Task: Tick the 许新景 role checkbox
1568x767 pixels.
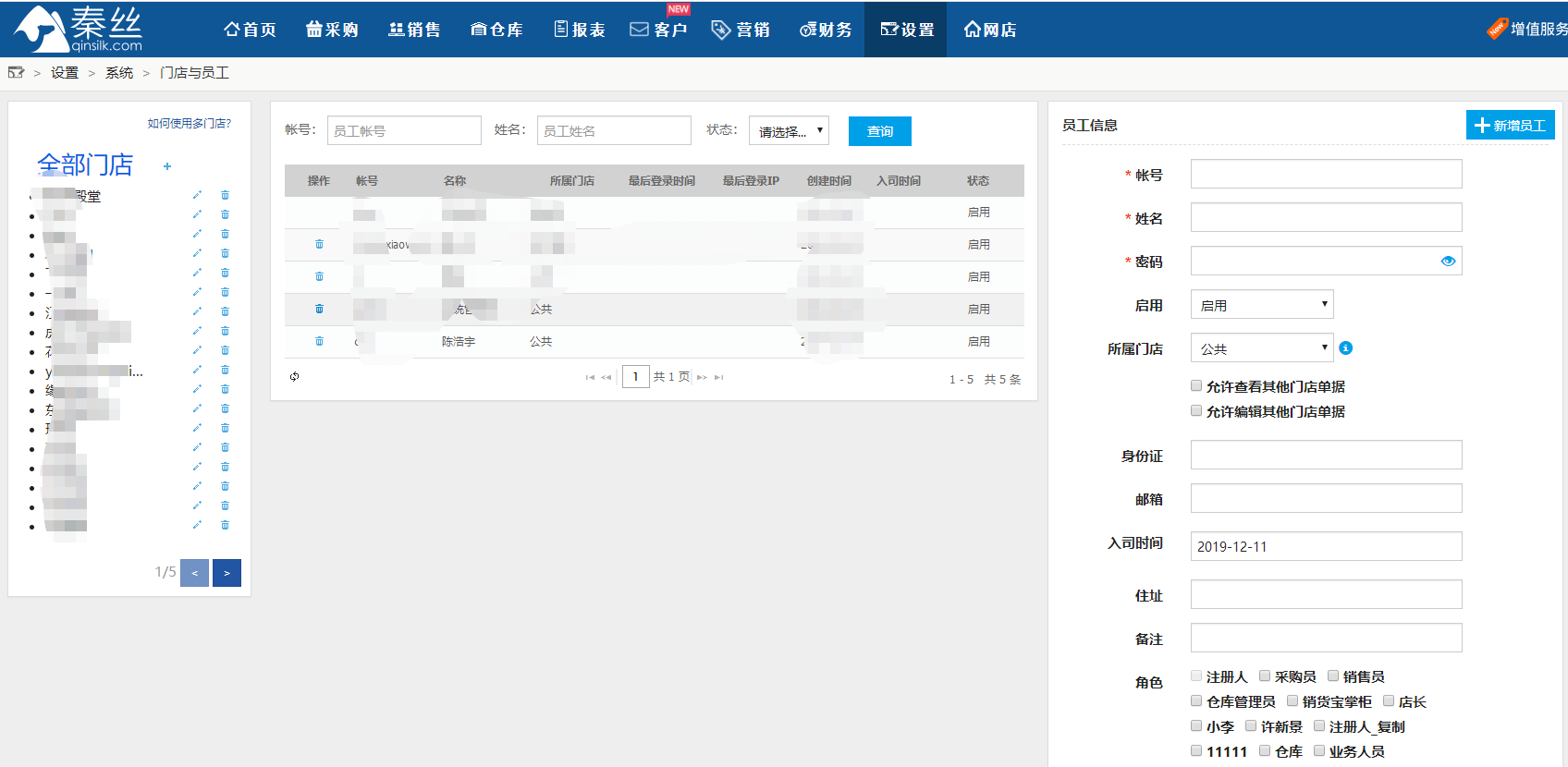Action: click(x=1251, y=725)
